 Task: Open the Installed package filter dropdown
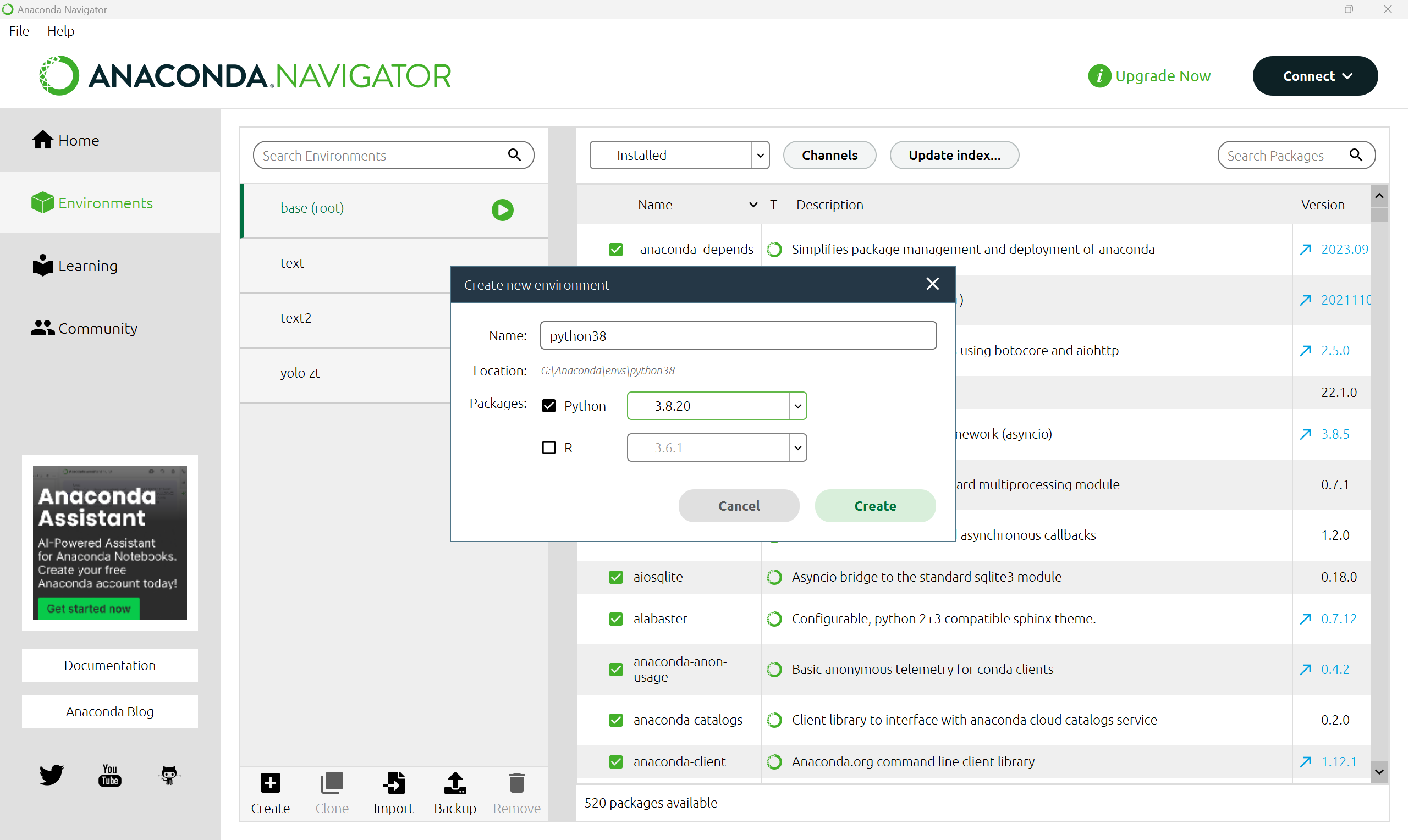679,155
